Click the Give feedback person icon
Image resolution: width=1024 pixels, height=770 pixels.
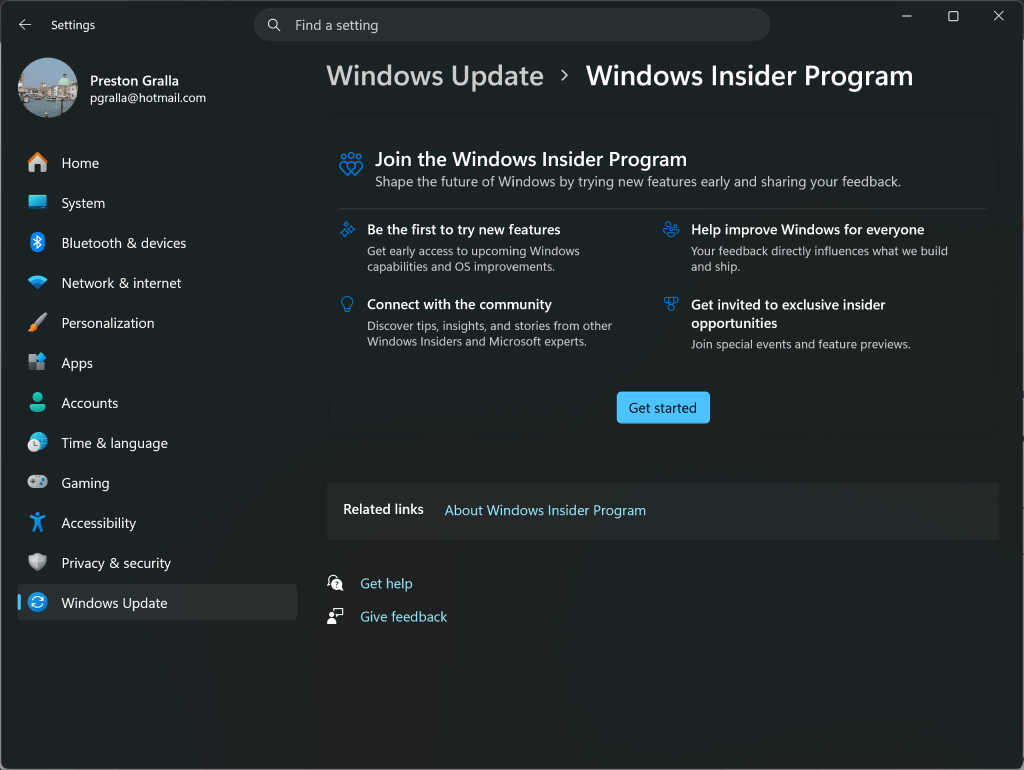[335, 616]
